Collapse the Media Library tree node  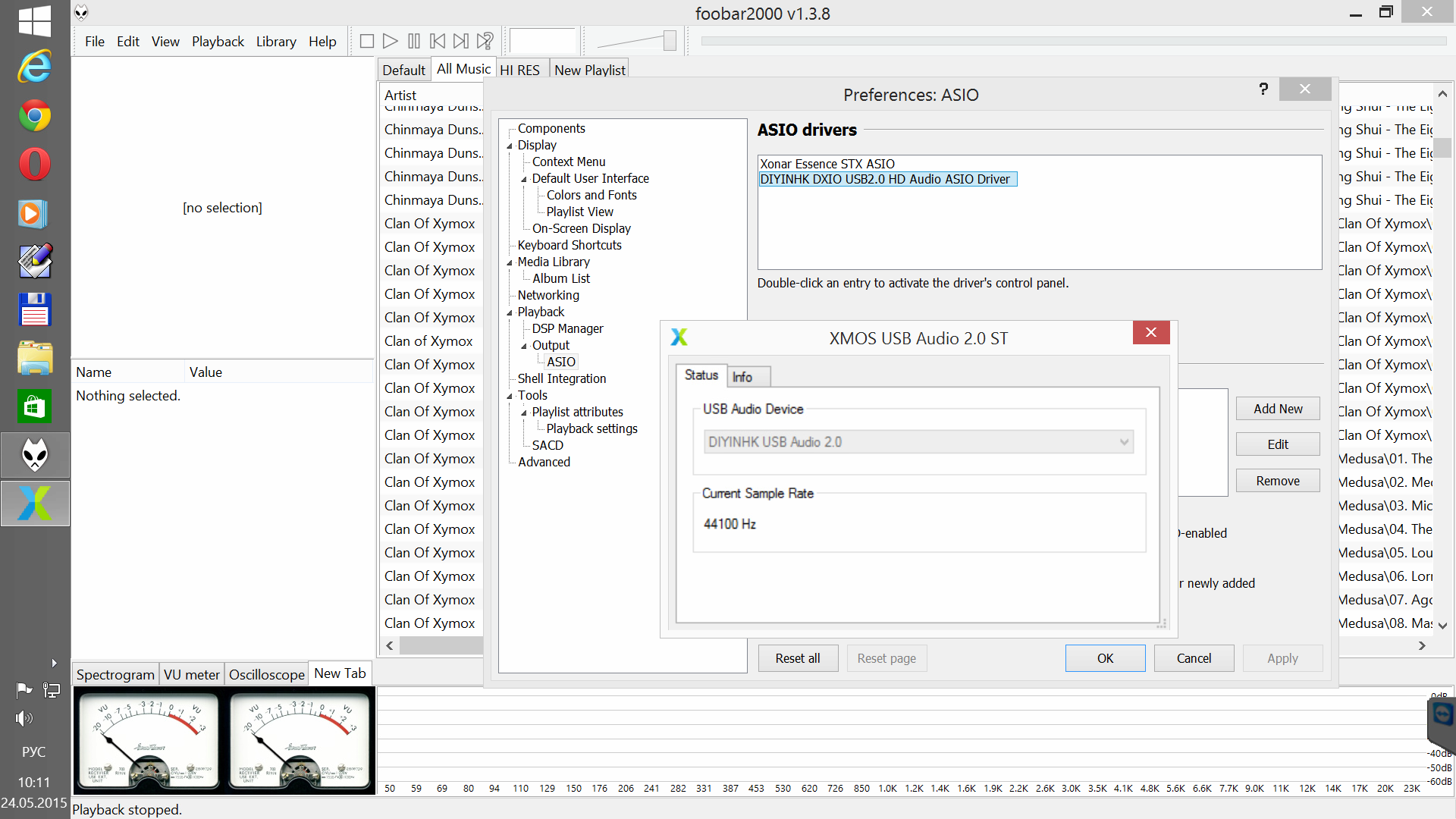pos(510,262)
